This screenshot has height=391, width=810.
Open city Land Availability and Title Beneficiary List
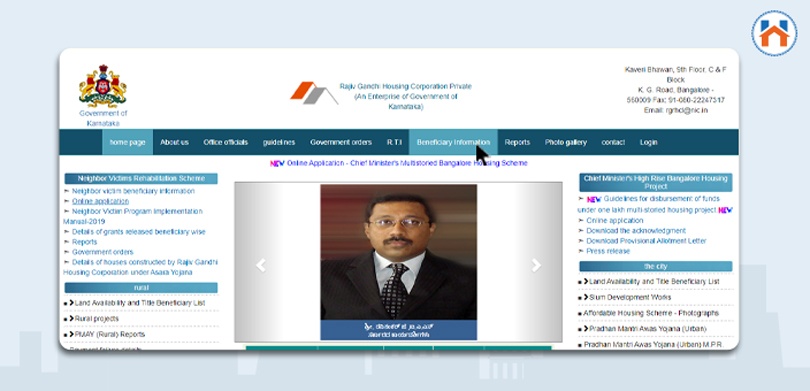click(x=654, y=282)
